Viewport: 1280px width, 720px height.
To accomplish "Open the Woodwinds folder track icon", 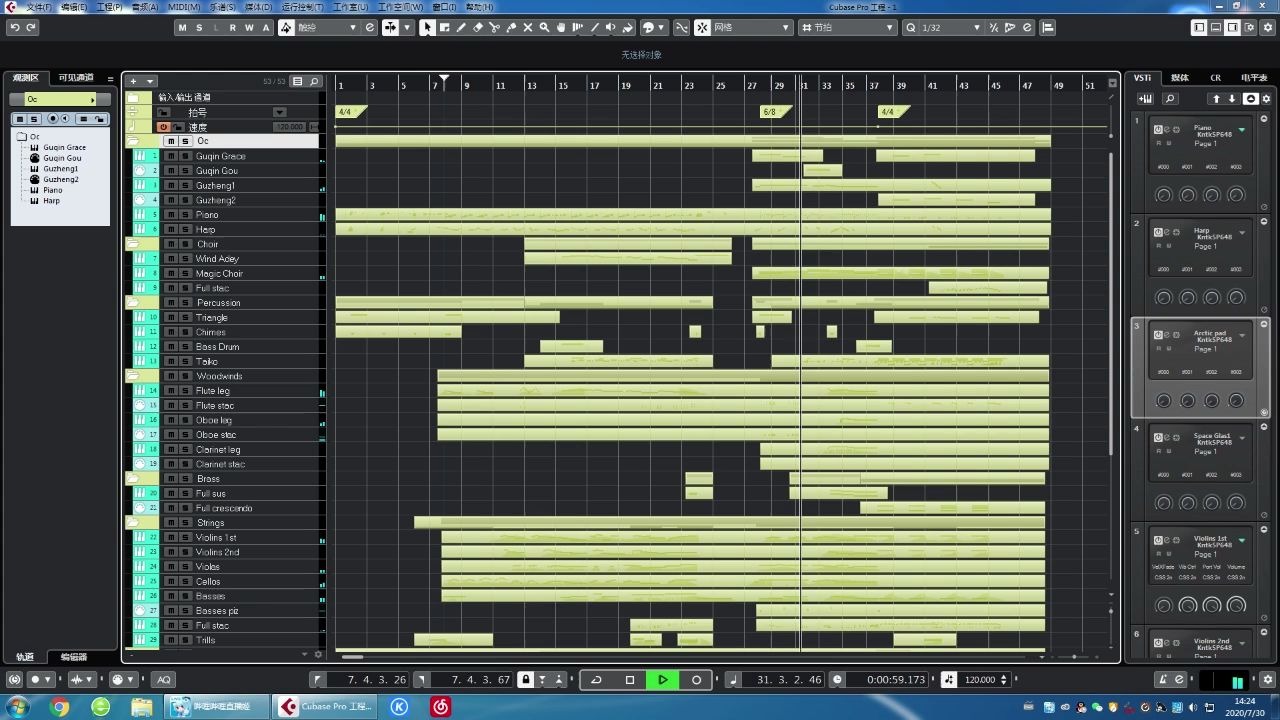I will coord(132,376).
